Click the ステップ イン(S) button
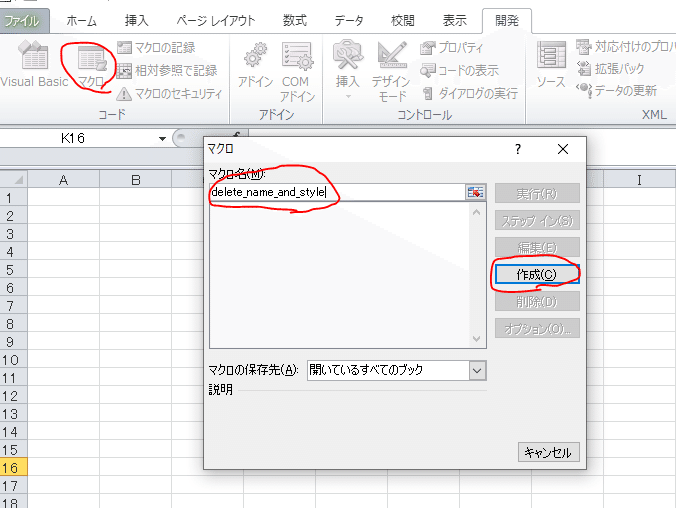 pos(537,221)
